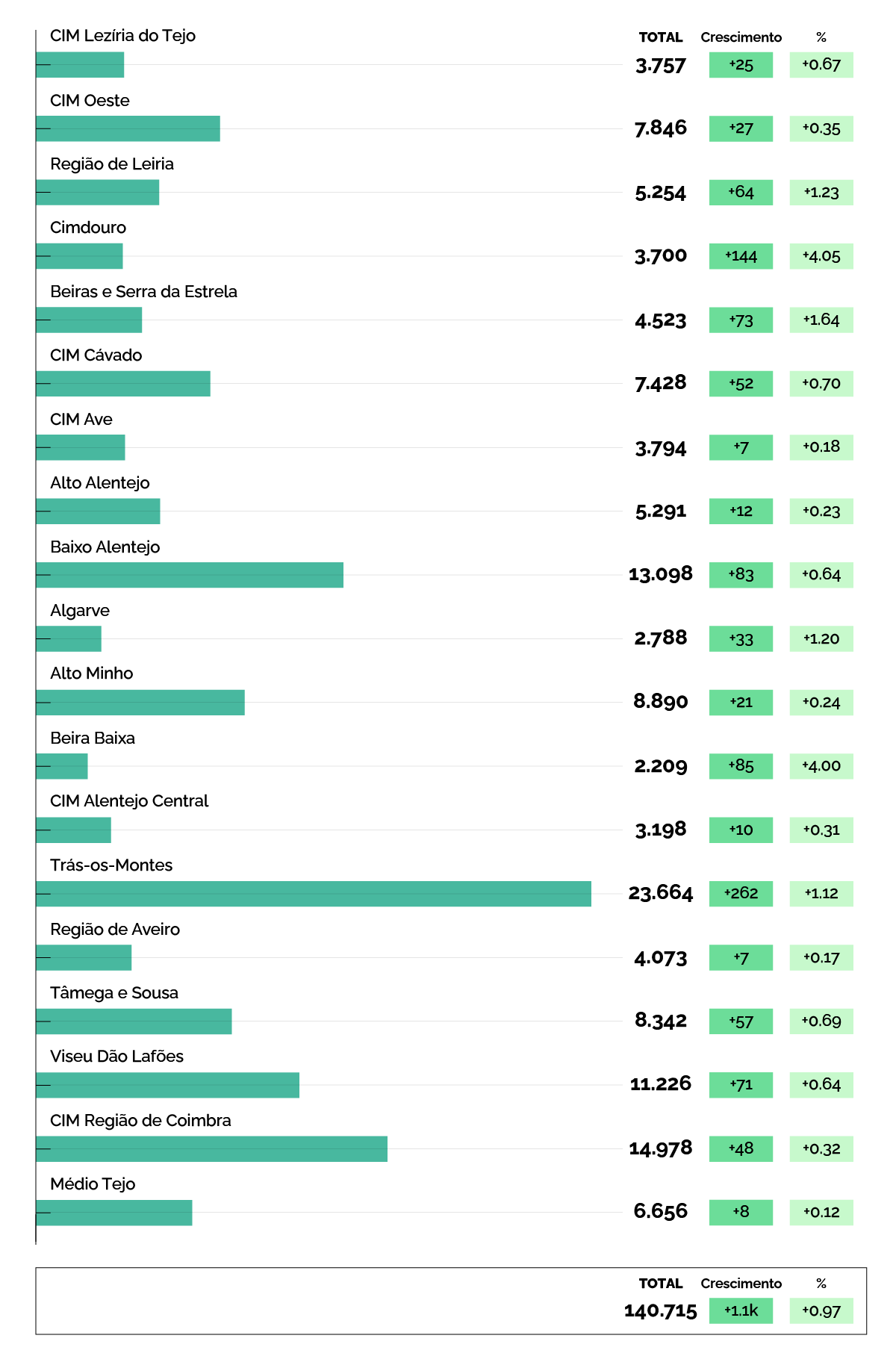The image size is (896, 1359).
Task: Click the +64 badge for Região de Leiria
Action: 741,193
